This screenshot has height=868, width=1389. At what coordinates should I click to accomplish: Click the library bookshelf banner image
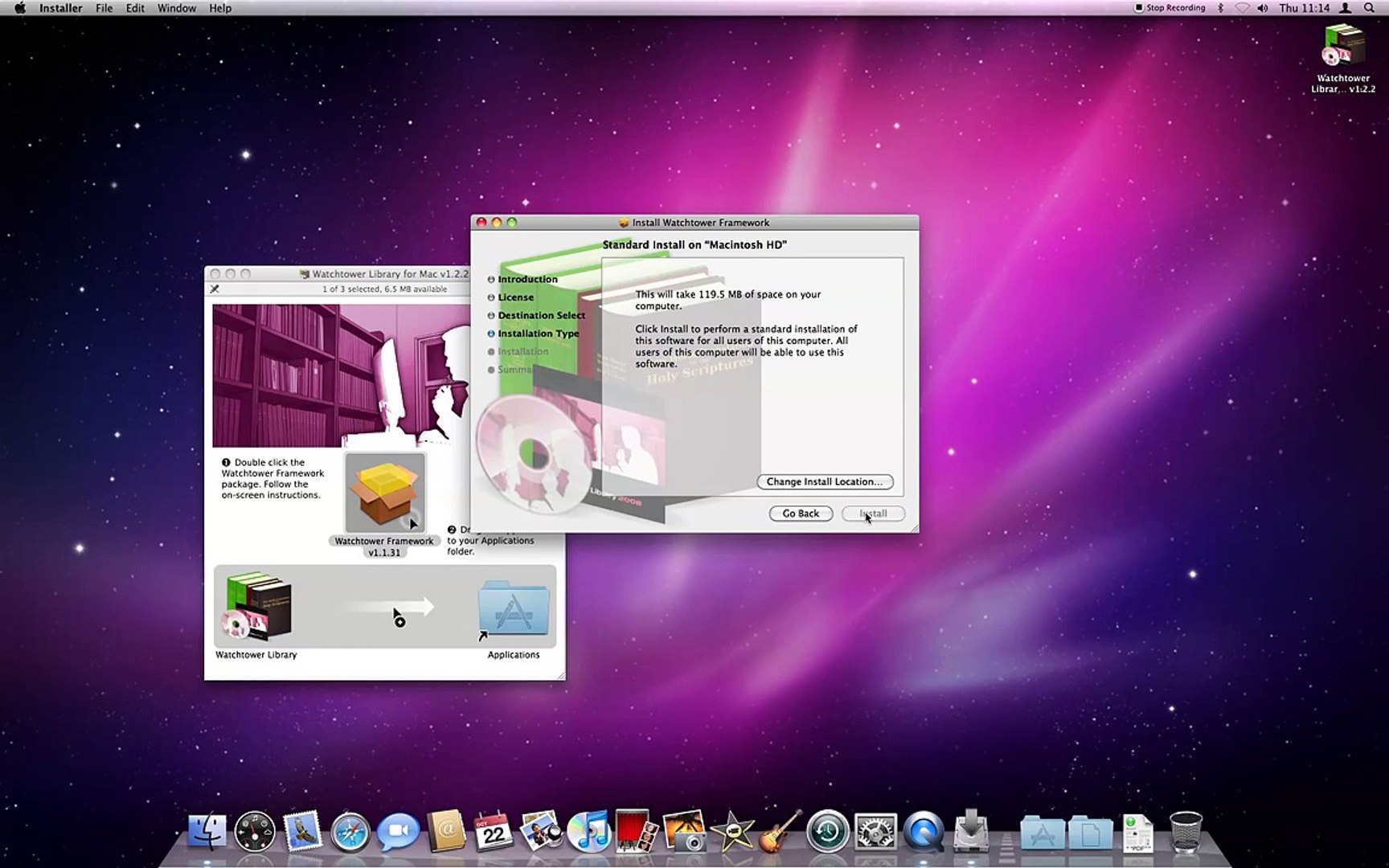point(341,375)
